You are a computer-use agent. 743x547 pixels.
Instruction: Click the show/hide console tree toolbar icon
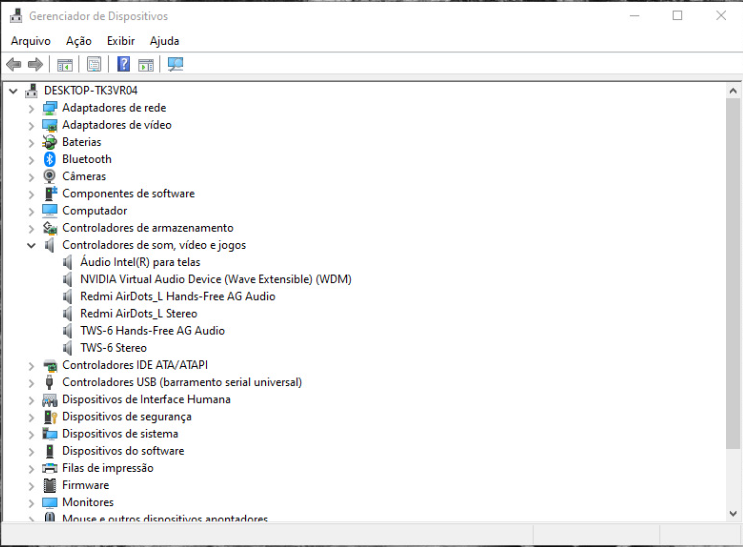click(x=65, y=64)
